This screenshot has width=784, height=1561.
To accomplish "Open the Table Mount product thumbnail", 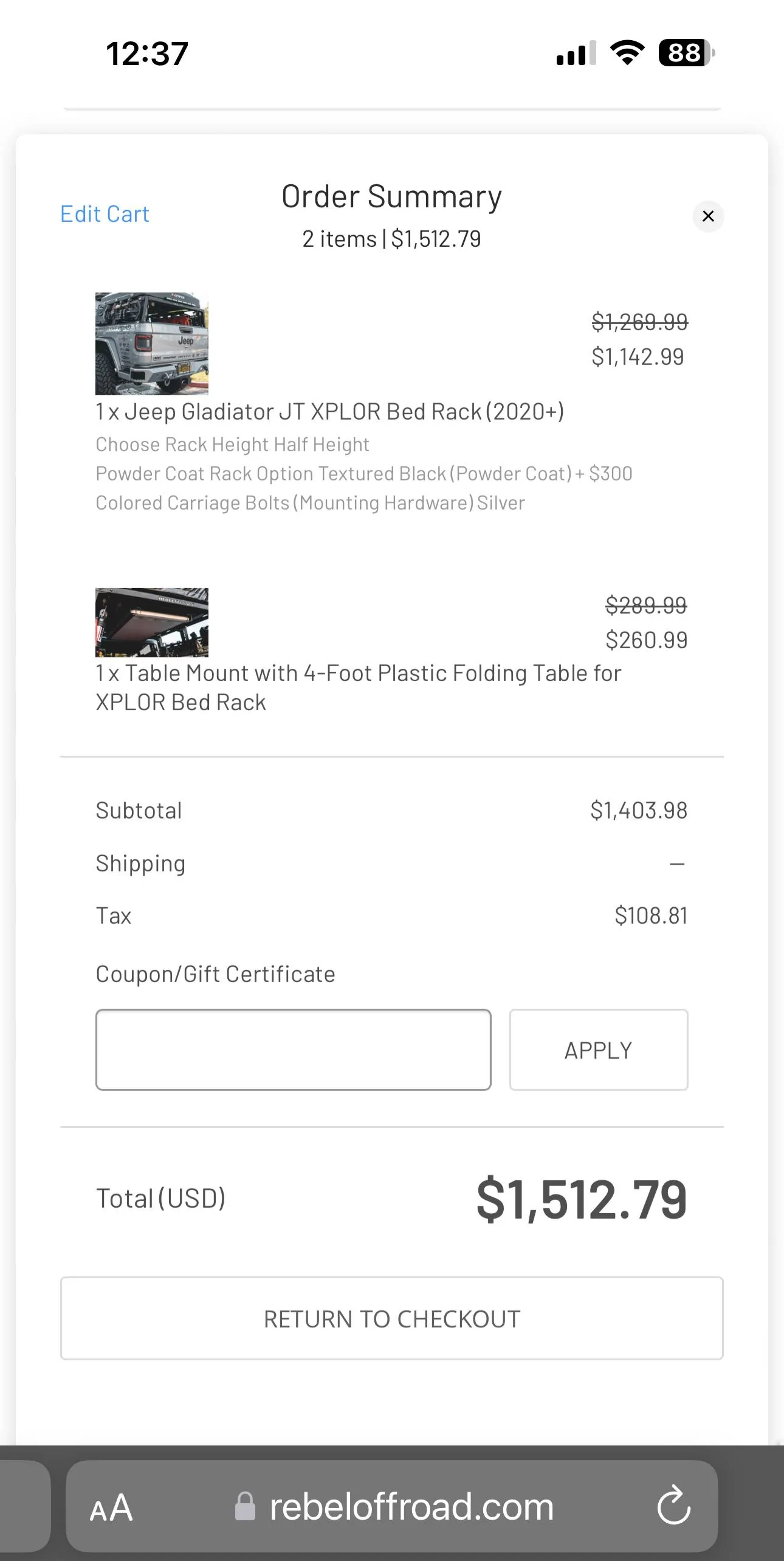I will pos(152,622).
